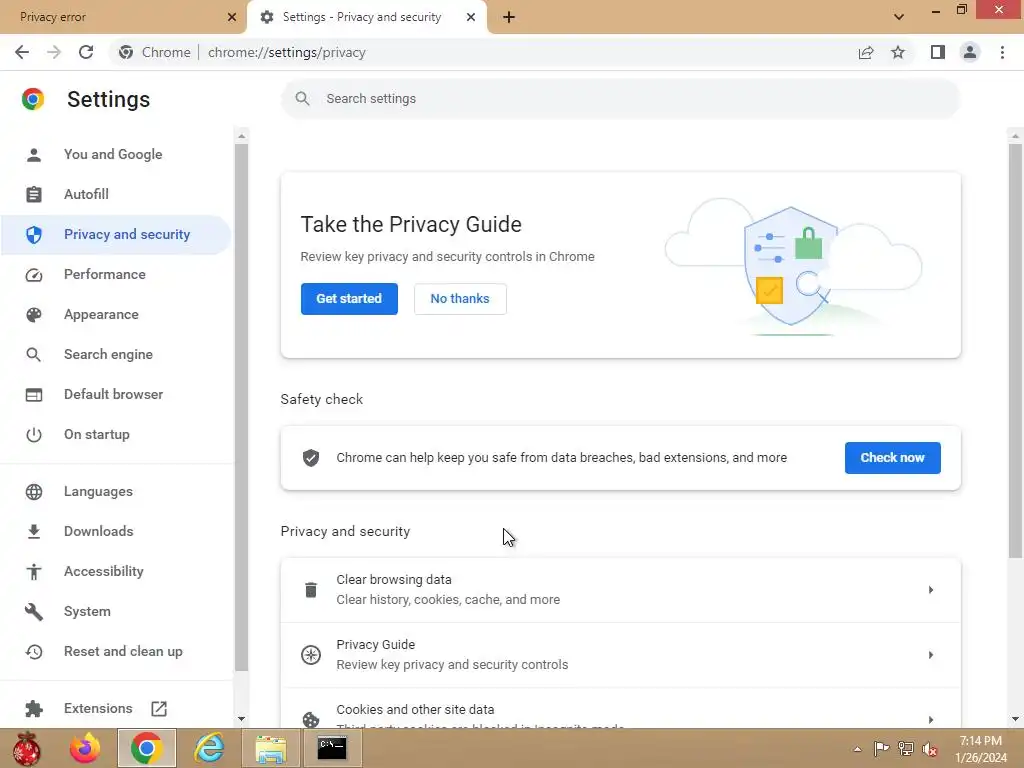Open Downloads settings section
This screenshot has width=1024, height=768.
(x=116, y=531)
